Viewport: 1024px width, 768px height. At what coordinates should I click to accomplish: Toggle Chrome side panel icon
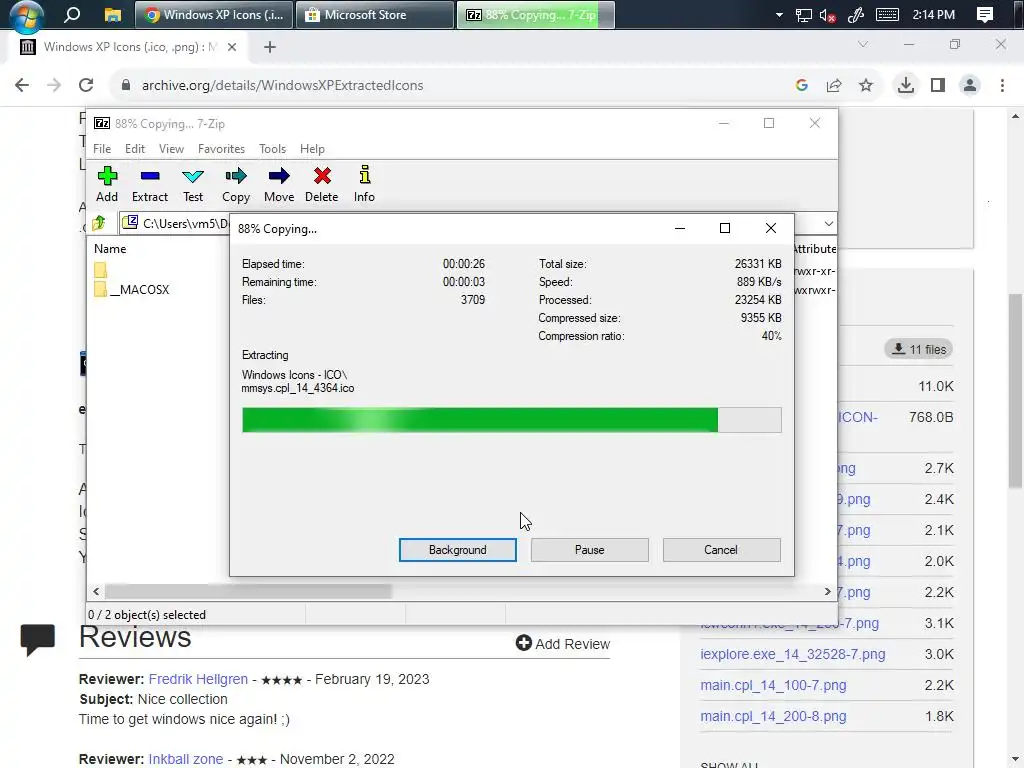click(x=938, y=86)
